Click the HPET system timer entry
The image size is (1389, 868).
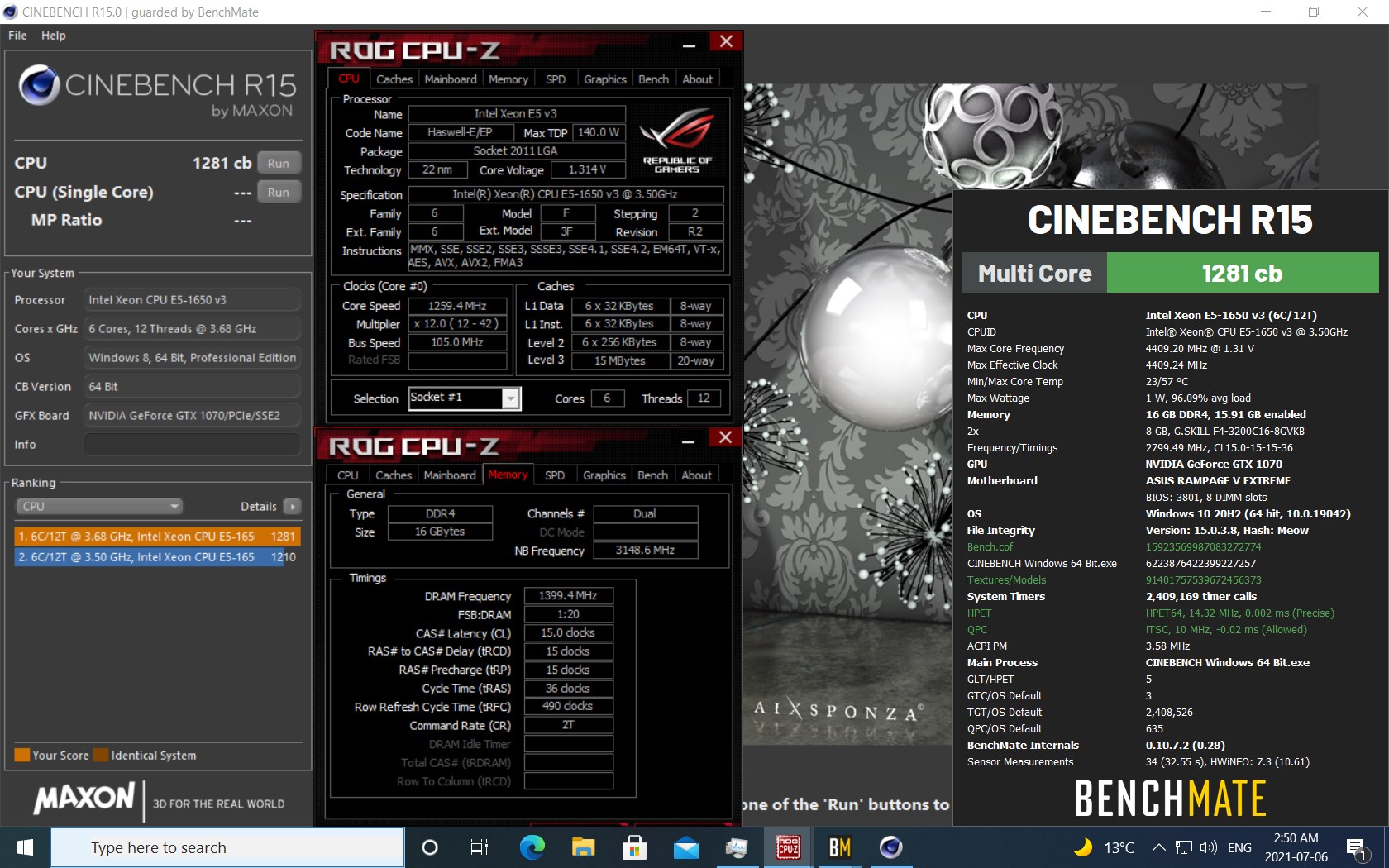[x=979, y=613]
